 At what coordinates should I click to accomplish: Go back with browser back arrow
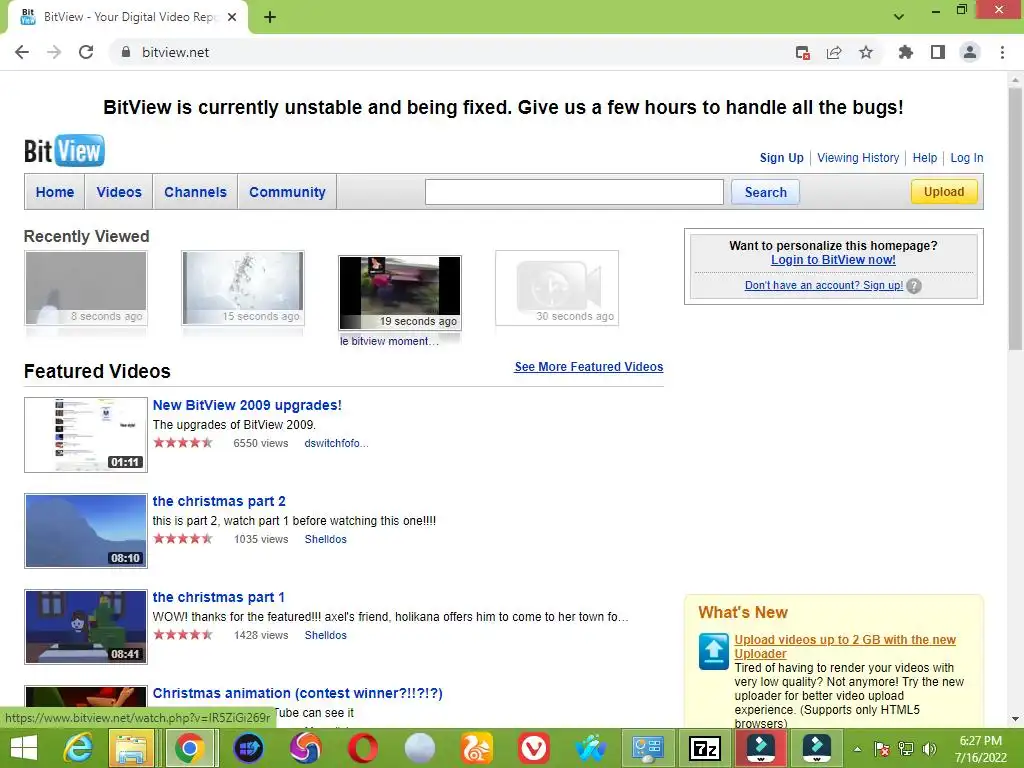point(22,52)
